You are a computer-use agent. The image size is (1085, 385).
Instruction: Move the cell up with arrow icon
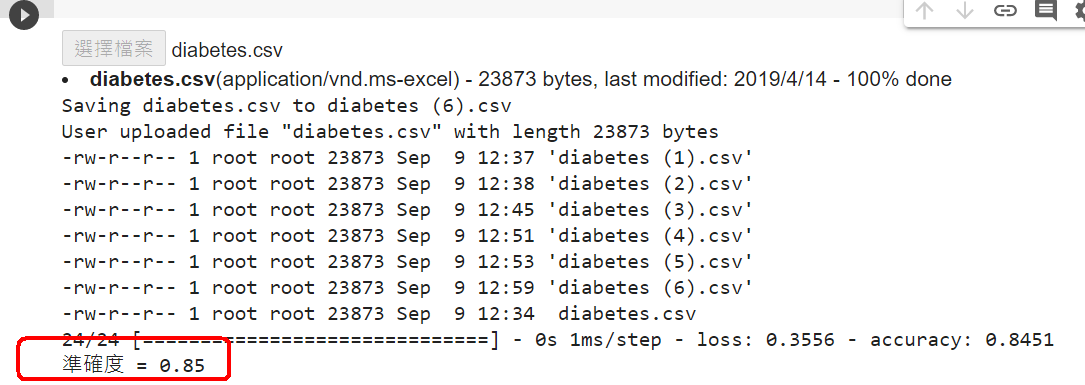[x=924, y=10]
